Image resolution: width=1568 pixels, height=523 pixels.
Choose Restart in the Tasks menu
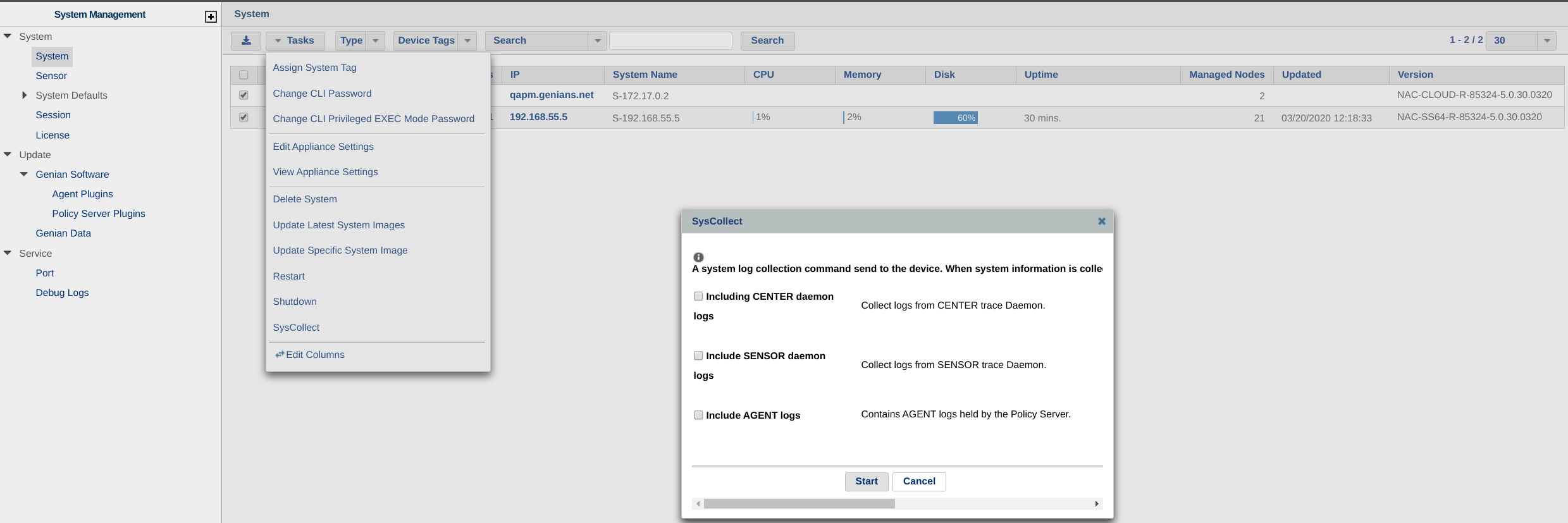click(288, 276)
